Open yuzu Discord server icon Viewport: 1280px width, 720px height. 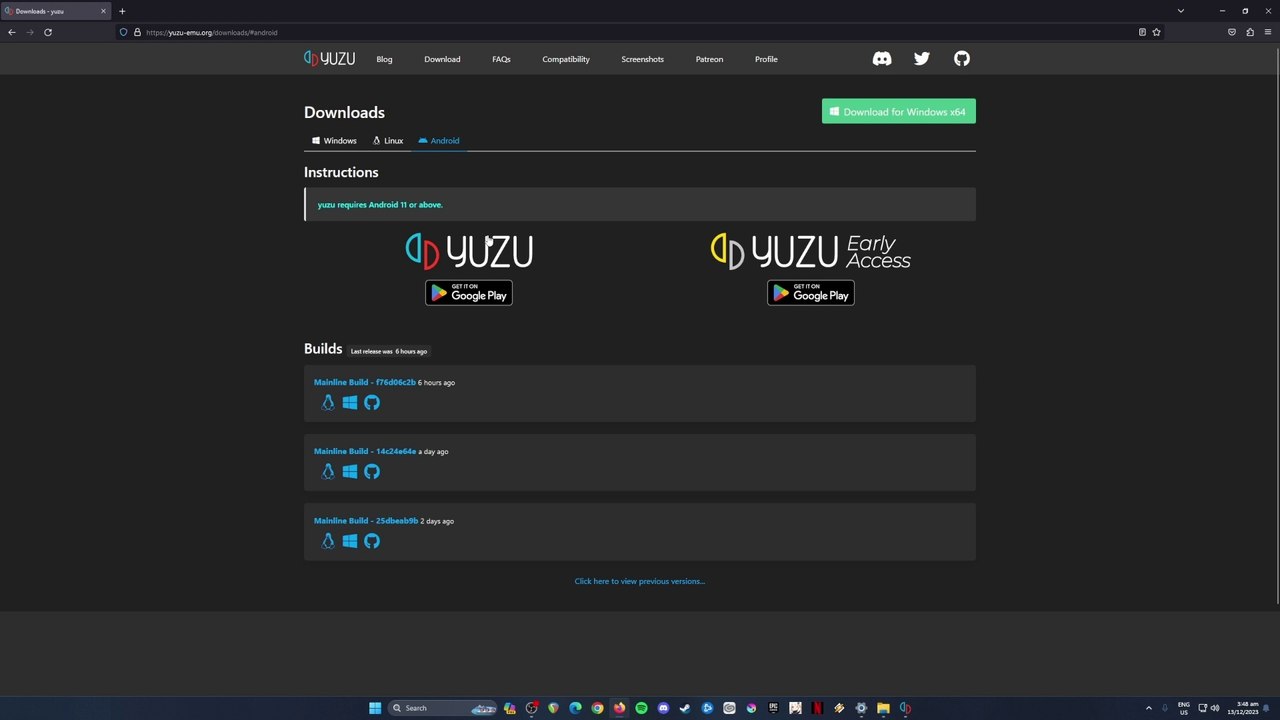(x=882, y=59)
